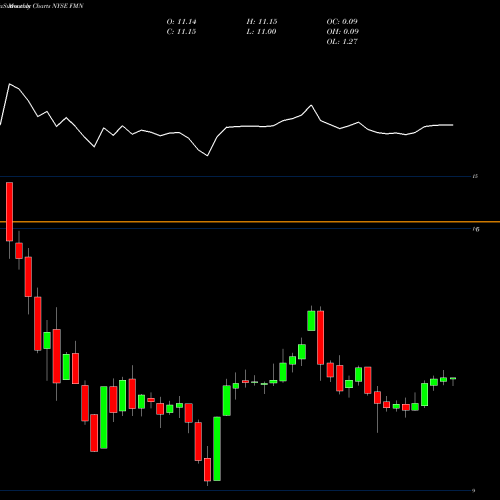Click the orange horizontal price line

250,222
